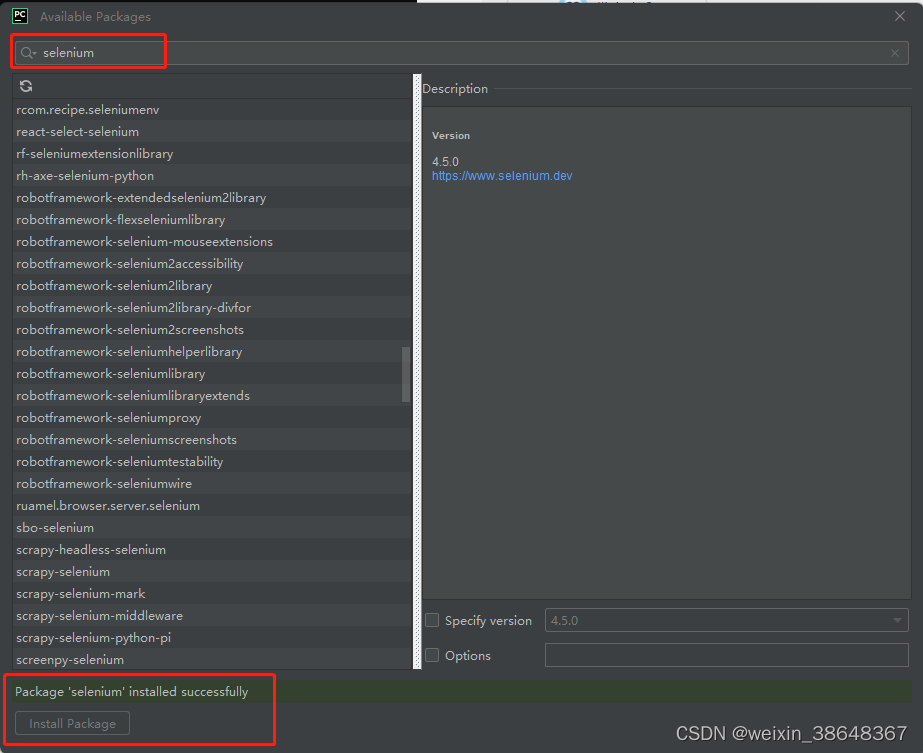The width and height of the screenshot is (923, 753).
Task: Select robotframework-seleniumlibrary package
Action: click(x=212, y=374)
